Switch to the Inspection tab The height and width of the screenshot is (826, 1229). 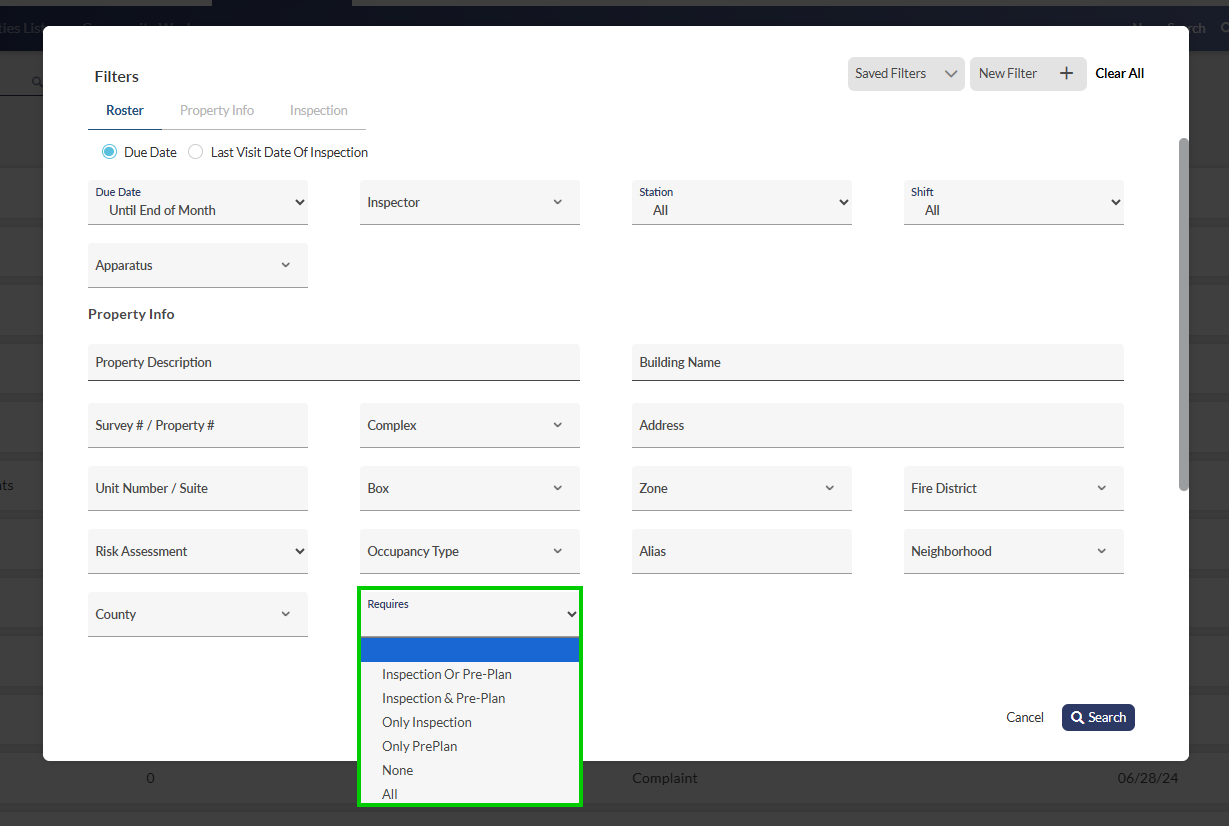tap(318, 110)
